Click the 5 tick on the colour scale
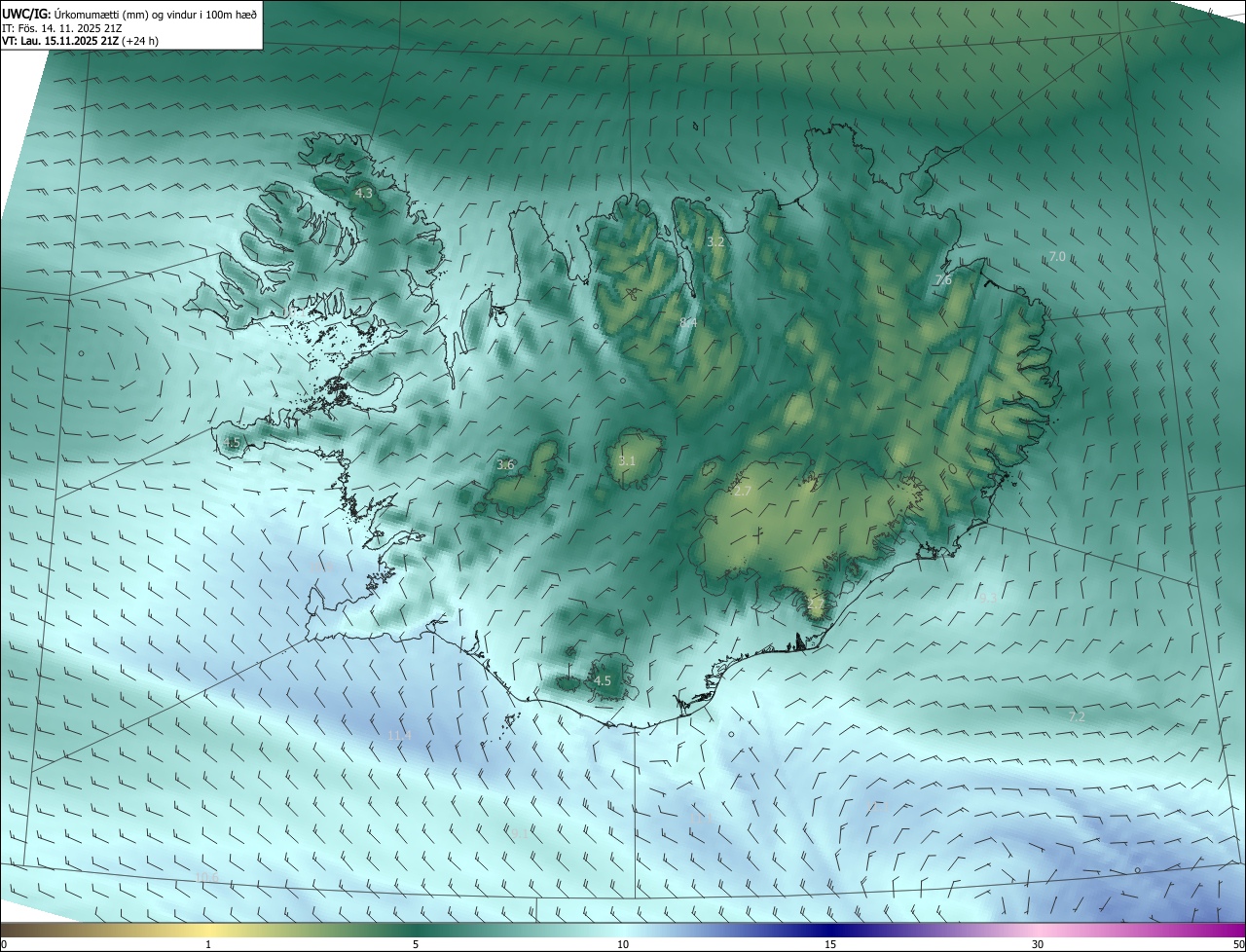Image resolution: width=1246 pixels, height=952 pixels. pos(416,944)
